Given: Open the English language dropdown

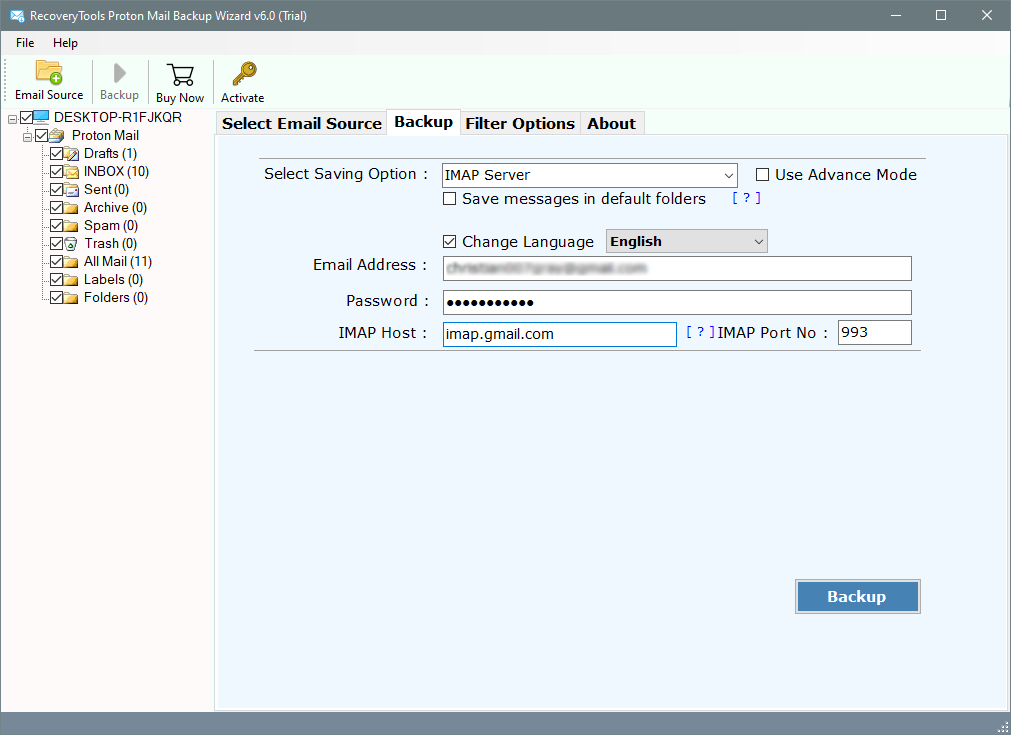Looking at the screenshot, I should 687,241.
